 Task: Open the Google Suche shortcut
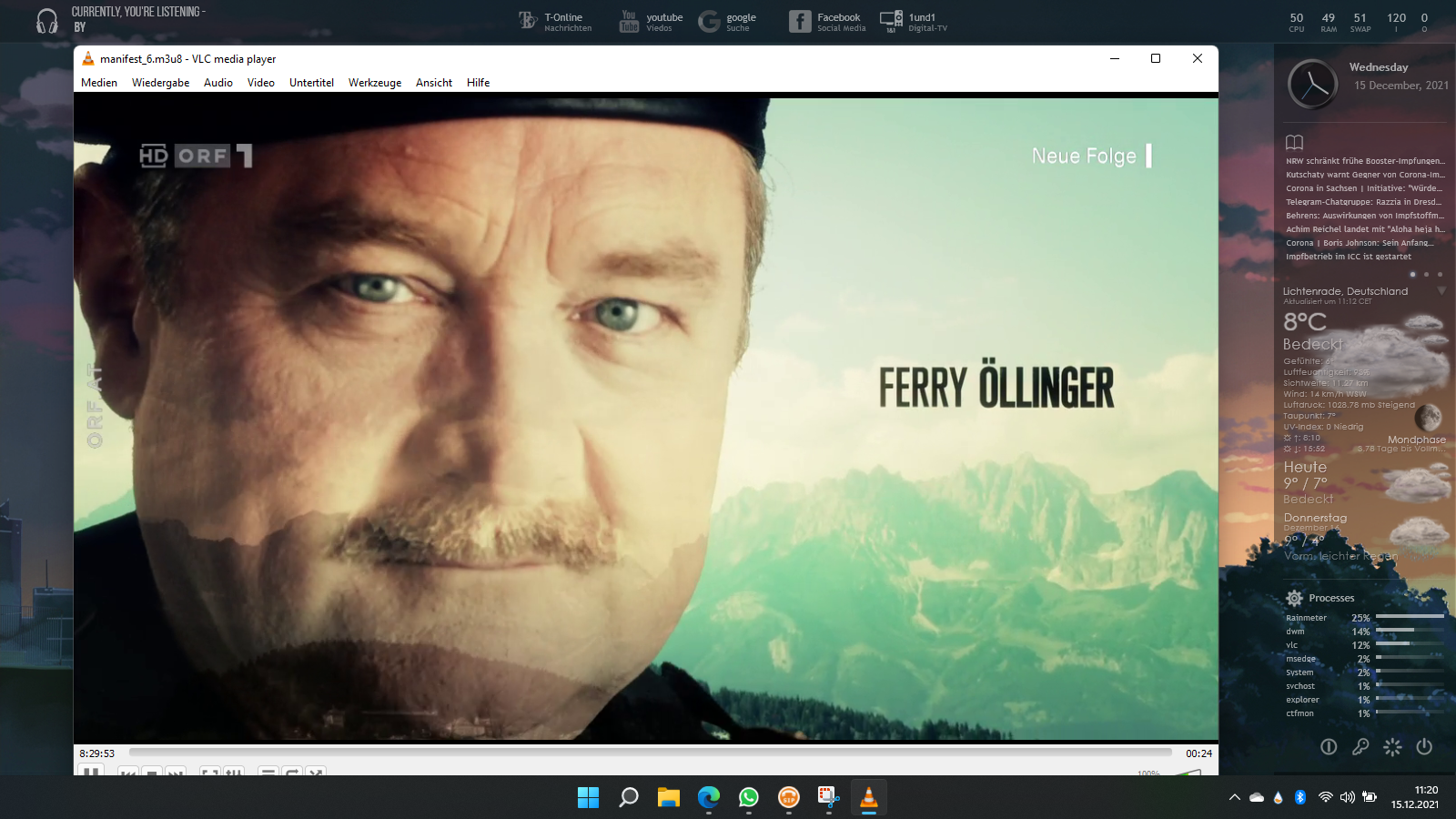coord(727,21)
